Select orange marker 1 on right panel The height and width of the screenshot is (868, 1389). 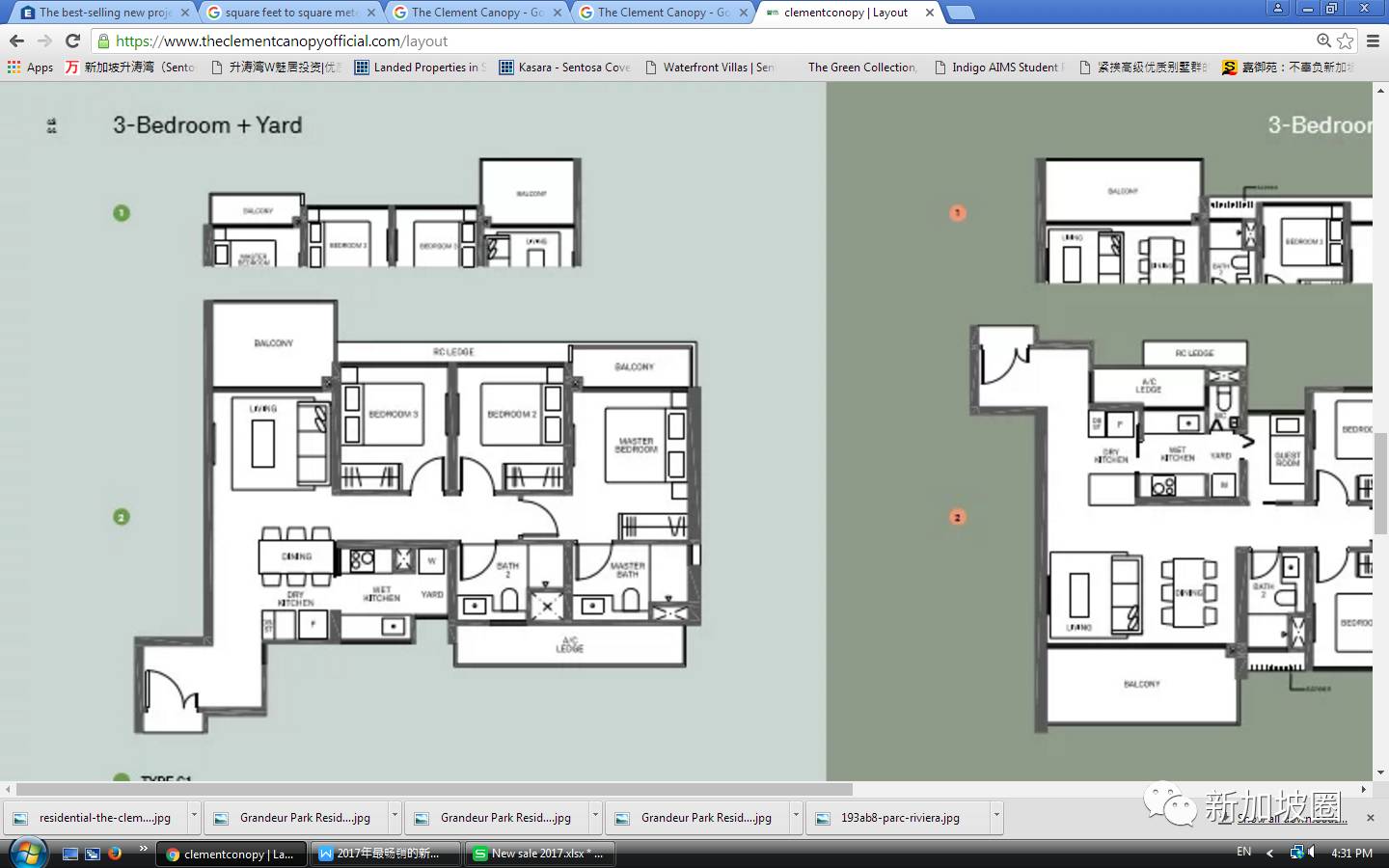coord(957,213)
